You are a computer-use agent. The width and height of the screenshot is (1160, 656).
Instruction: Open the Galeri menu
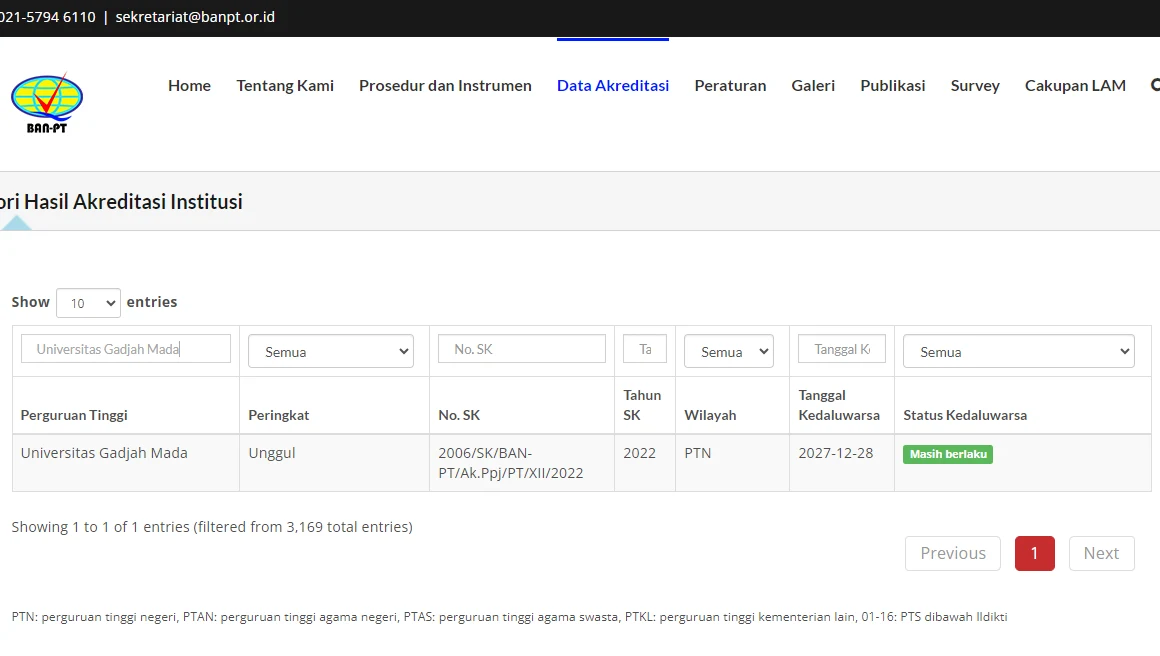click(813, 86)
